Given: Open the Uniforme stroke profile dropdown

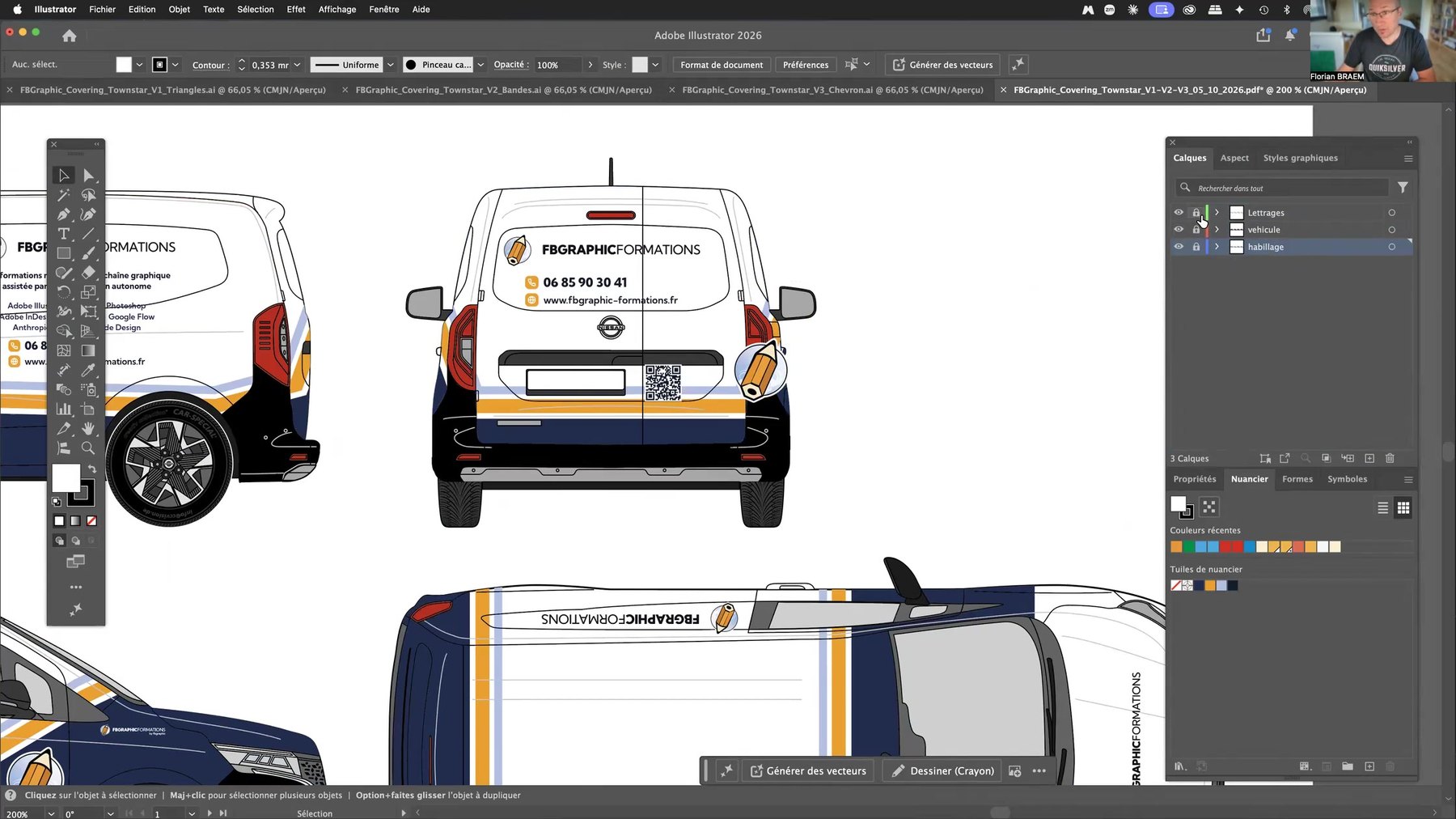Looking at the screenshot, I should [390, 65].
